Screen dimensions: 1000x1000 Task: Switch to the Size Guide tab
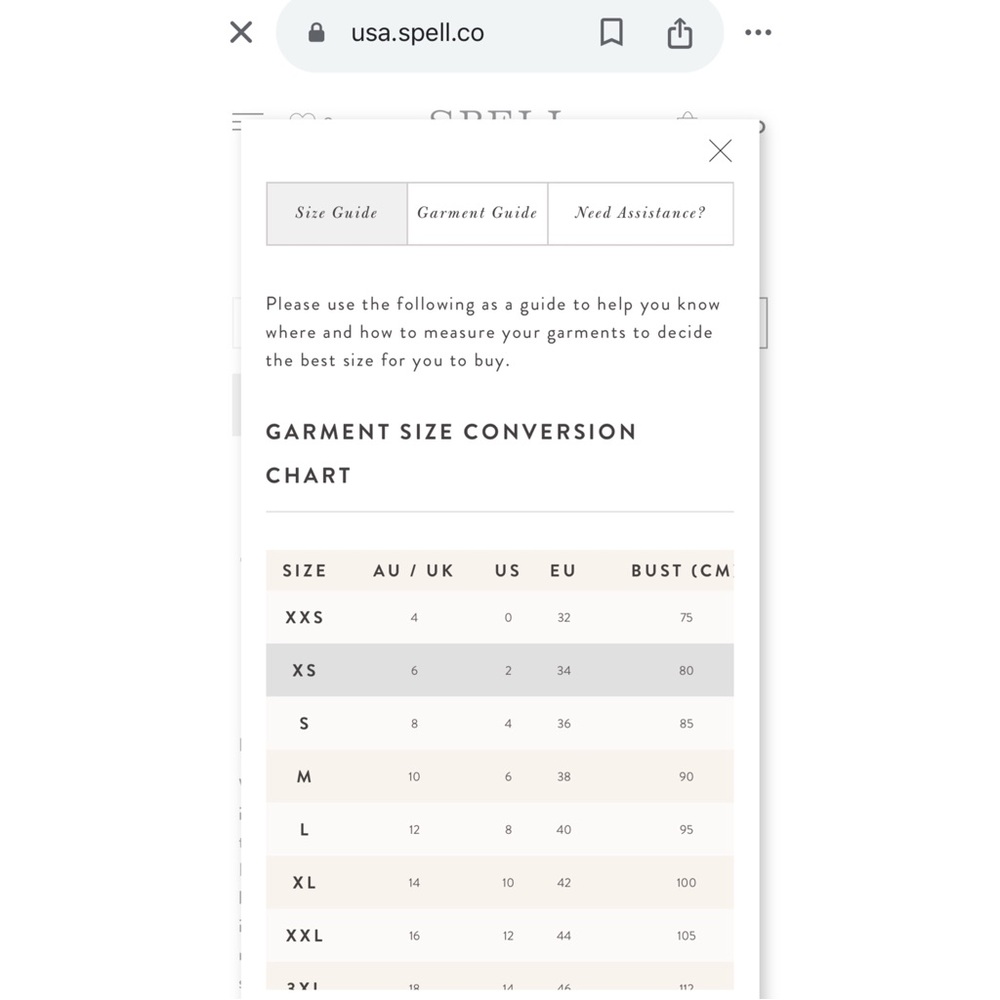pyautogui.click(x=337, y=214)
